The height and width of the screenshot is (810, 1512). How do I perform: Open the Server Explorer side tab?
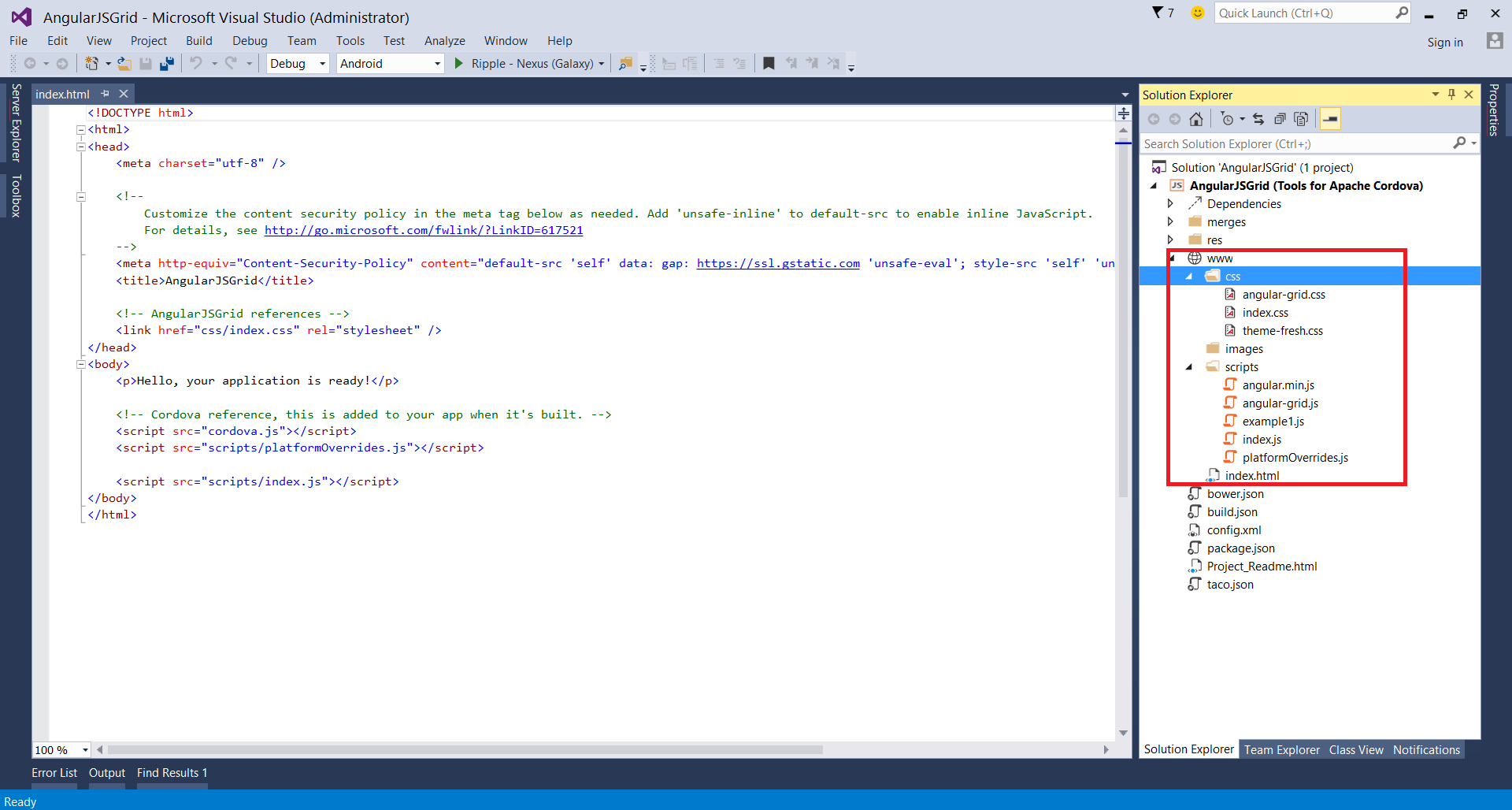click(16, 122)
